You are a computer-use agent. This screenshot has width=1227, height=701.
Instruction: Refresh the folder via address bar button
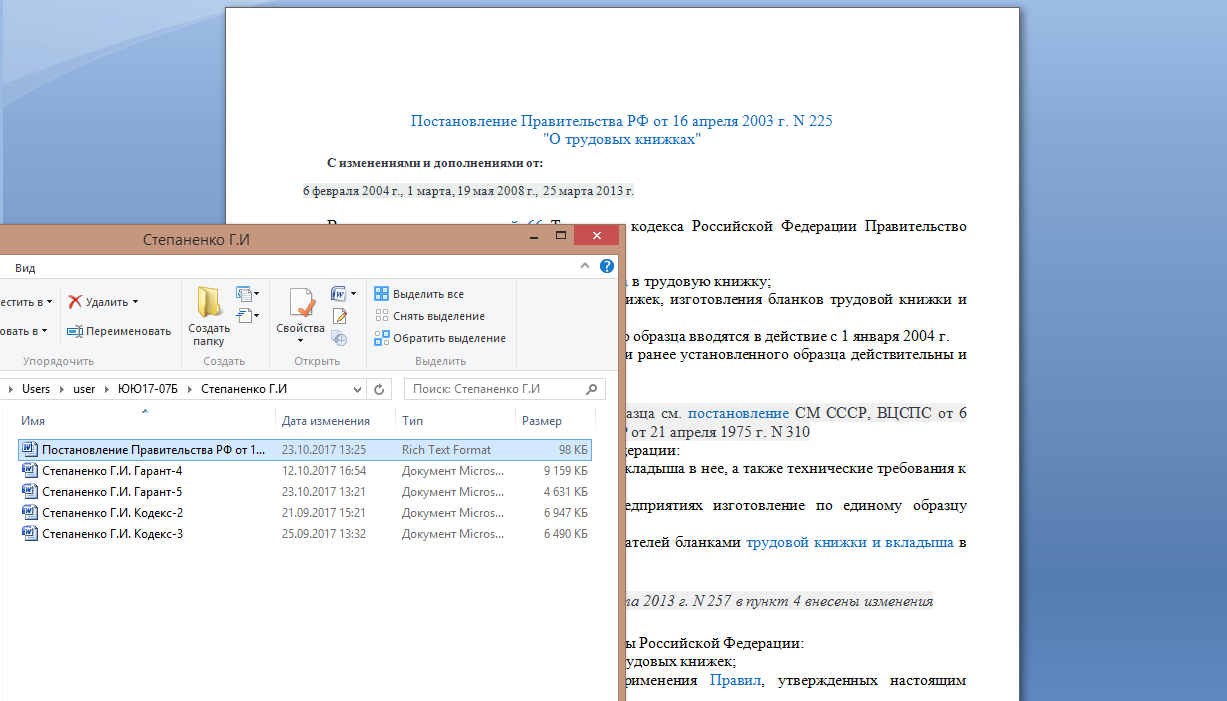pyautogui.click(x=380, y=389)
